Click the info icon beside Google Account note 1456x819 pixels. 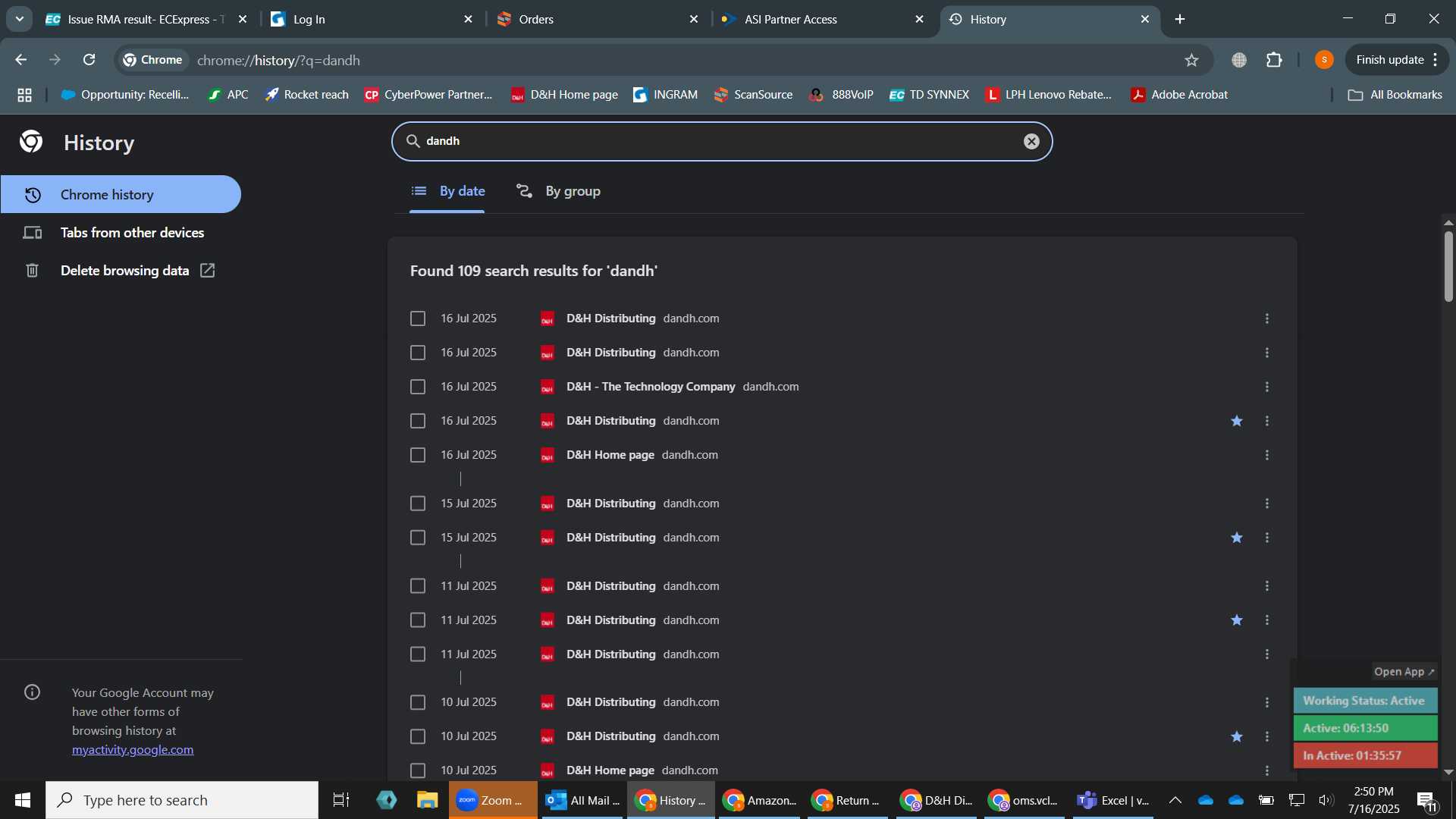tap(32, 692)
